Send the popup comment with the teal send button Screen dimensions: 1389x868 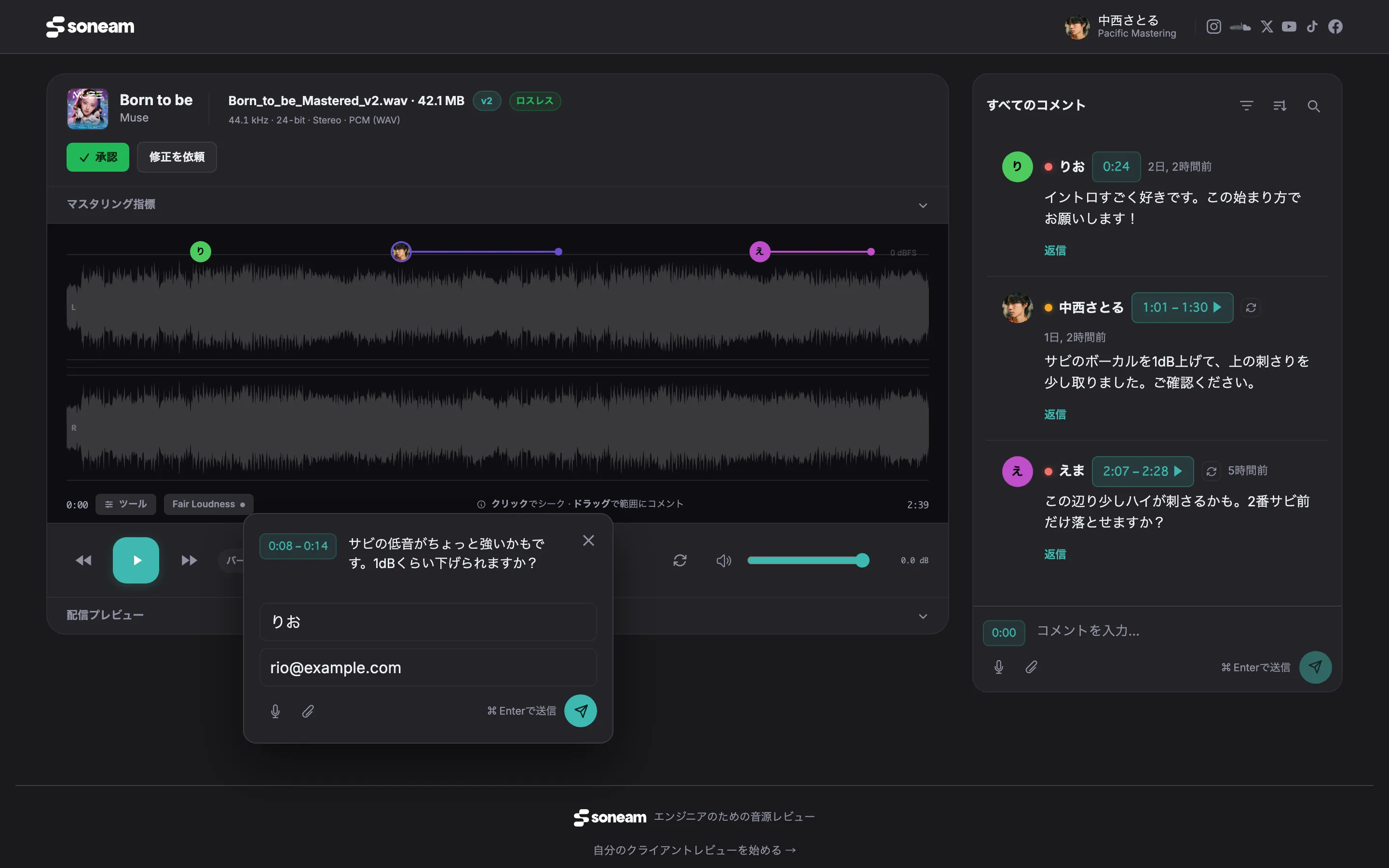pos(580,711)
